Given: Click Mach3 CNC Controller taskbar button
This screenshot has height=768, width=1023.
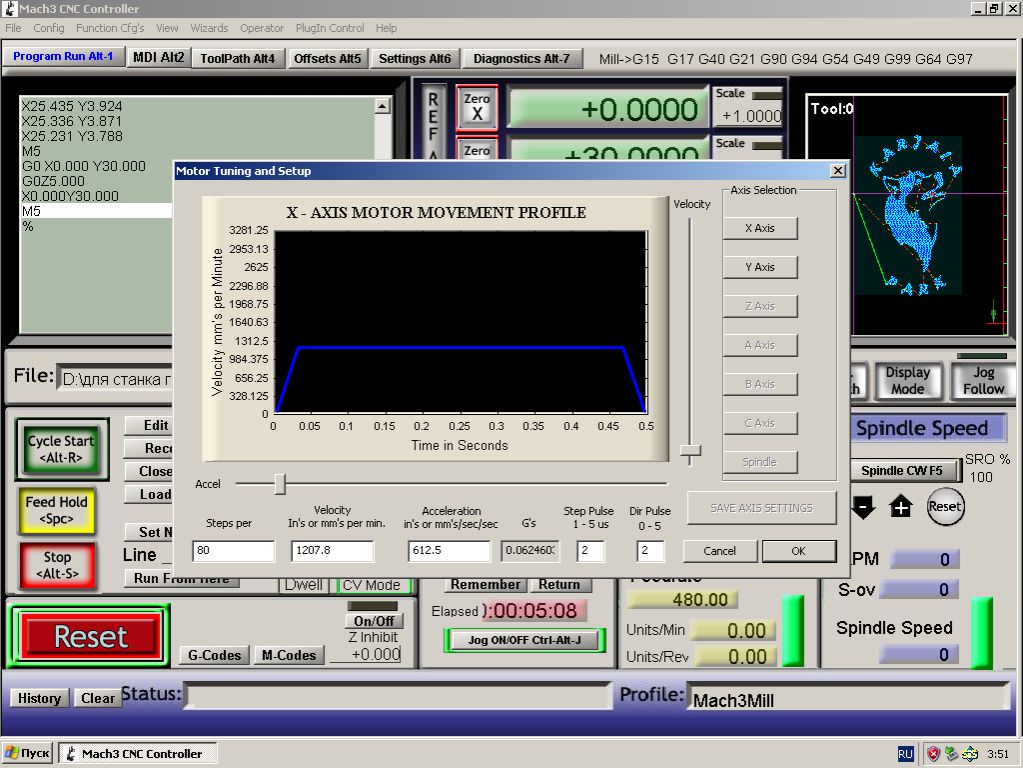Looking at the screenshot, I should click(138, 753).
